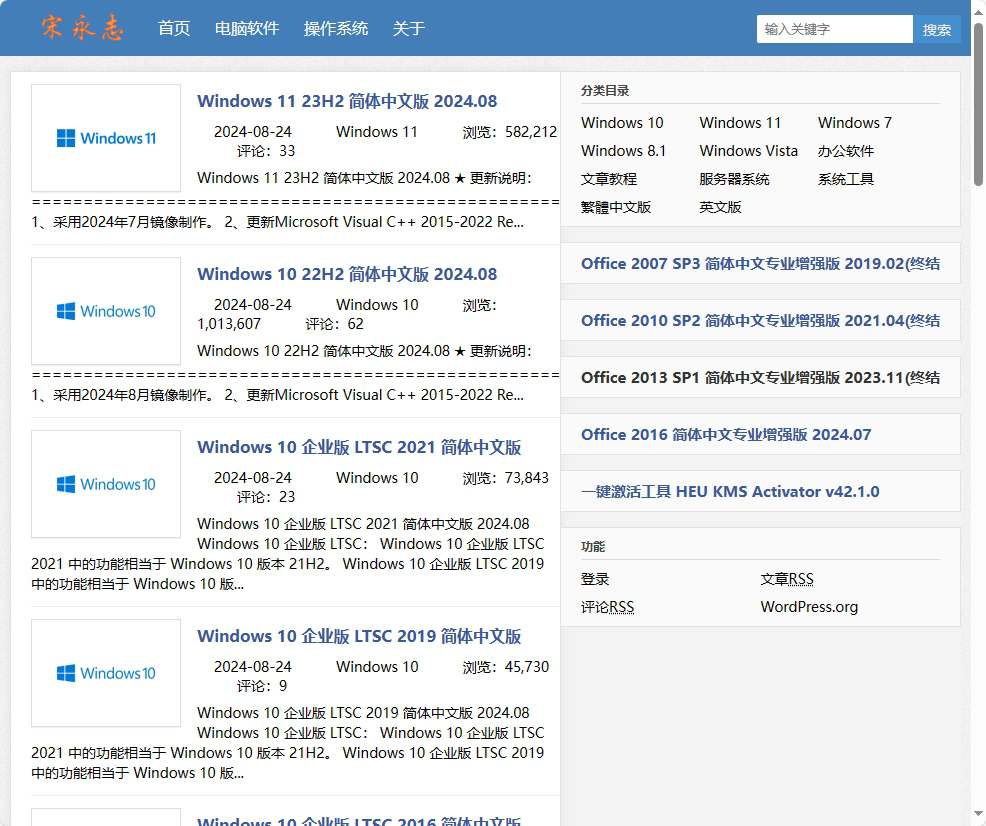Viewport: 986px width, 826px height.
Task: Open Office 2016 简体中文专业增强版 2024.07 link
Action: point(726,435)
